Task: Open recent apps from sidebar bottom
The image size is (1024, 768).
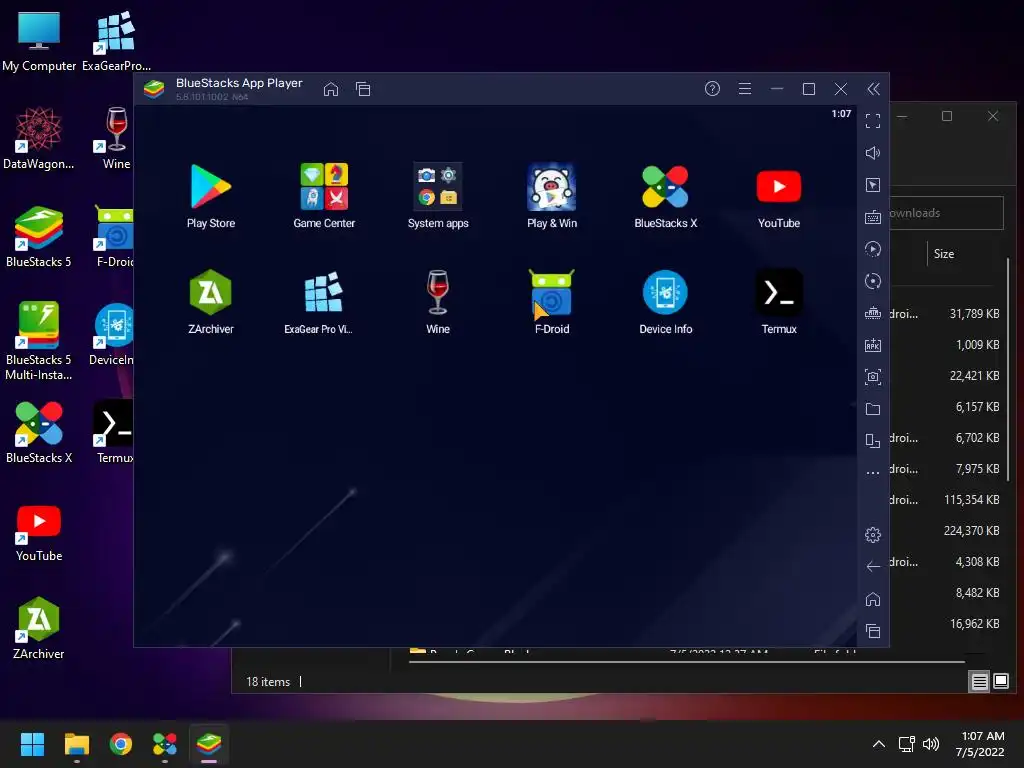Action: pos(873,631)
